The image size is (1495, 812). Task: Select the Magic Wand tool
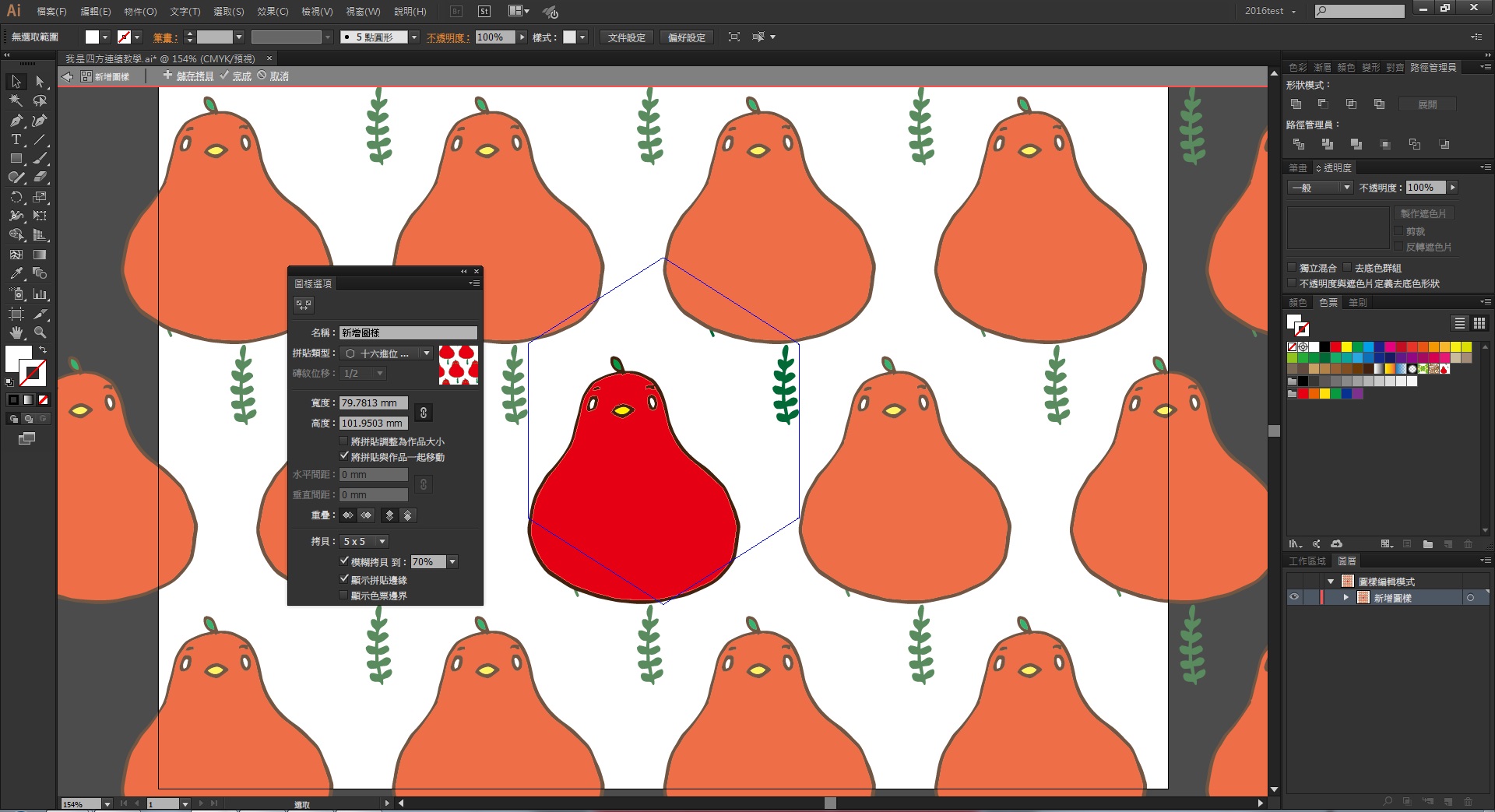pos(16,100)
